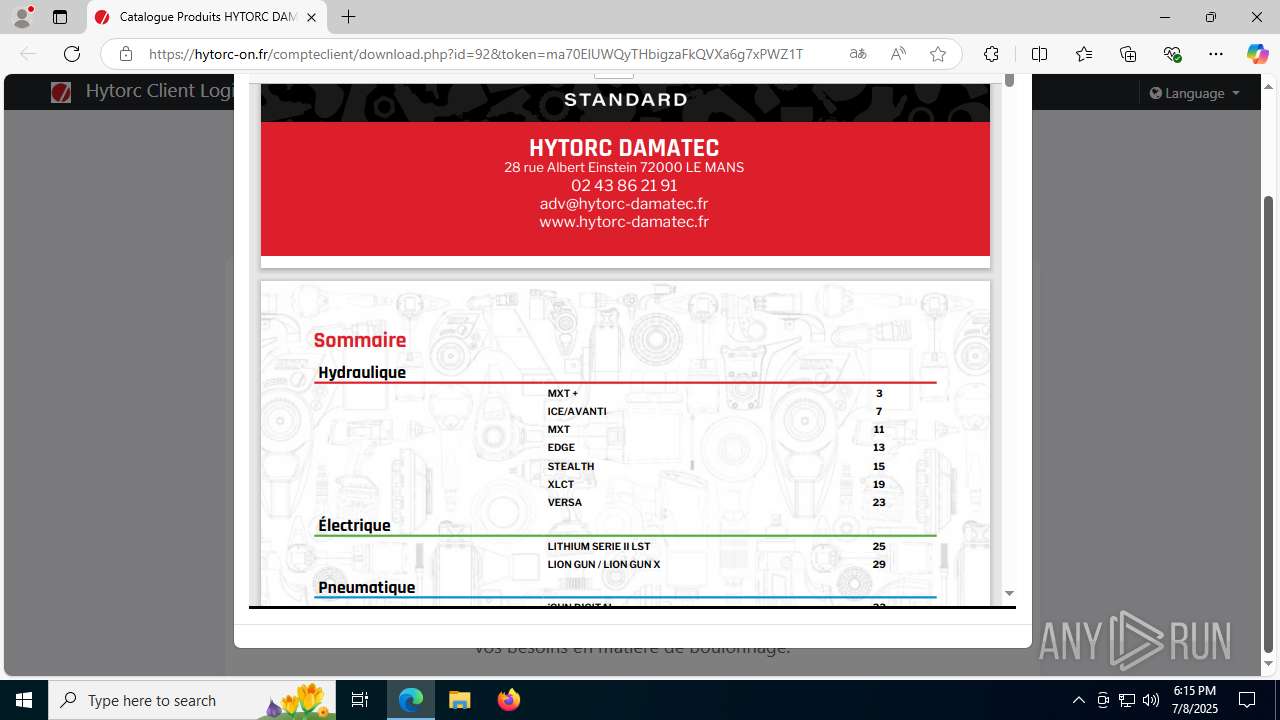Launch Copilot from the toolbar
The width and height of the screenshot is (1280, 720).
pos(1257,54)
